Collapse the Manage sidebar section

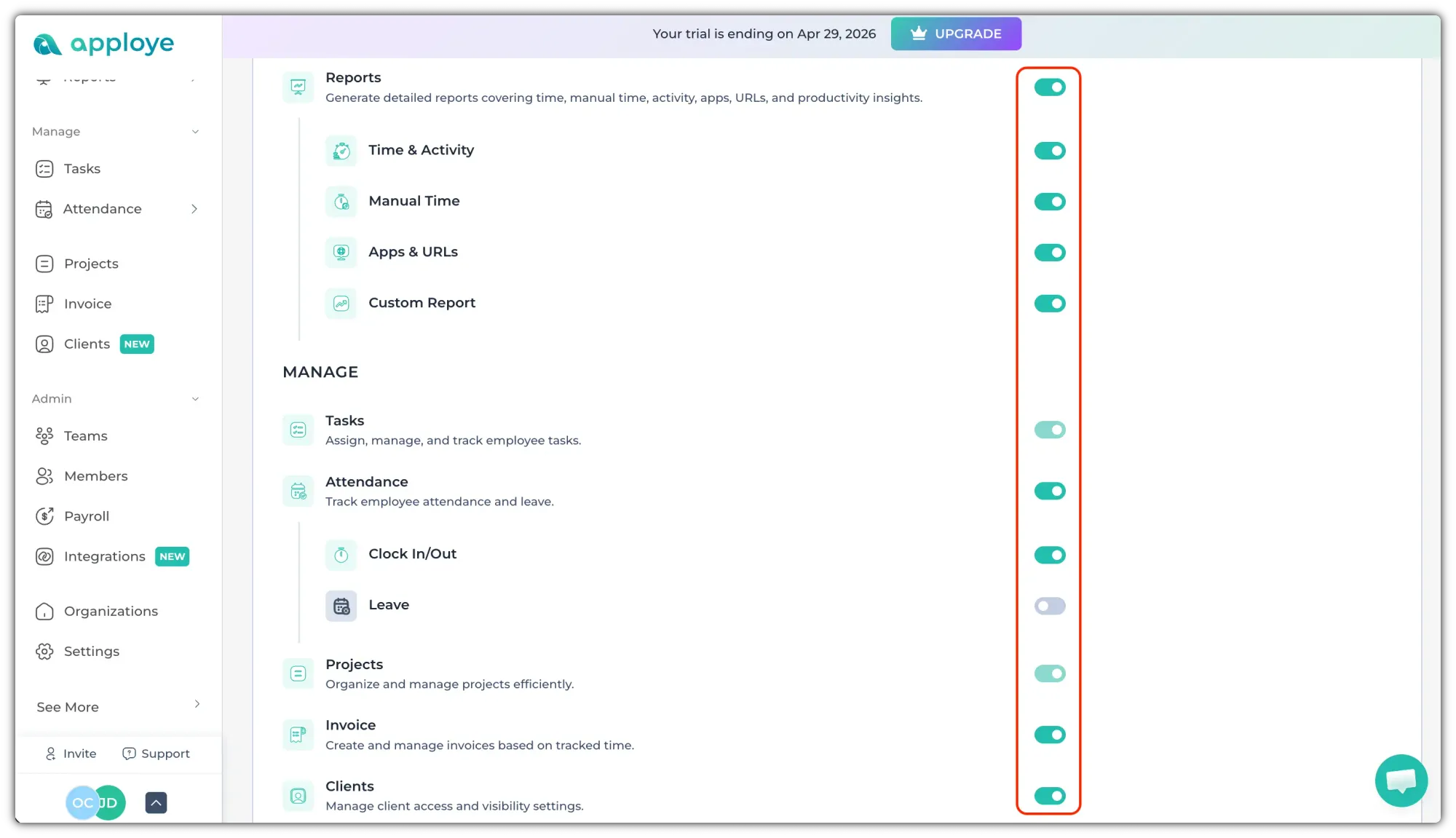pos(195,132)
